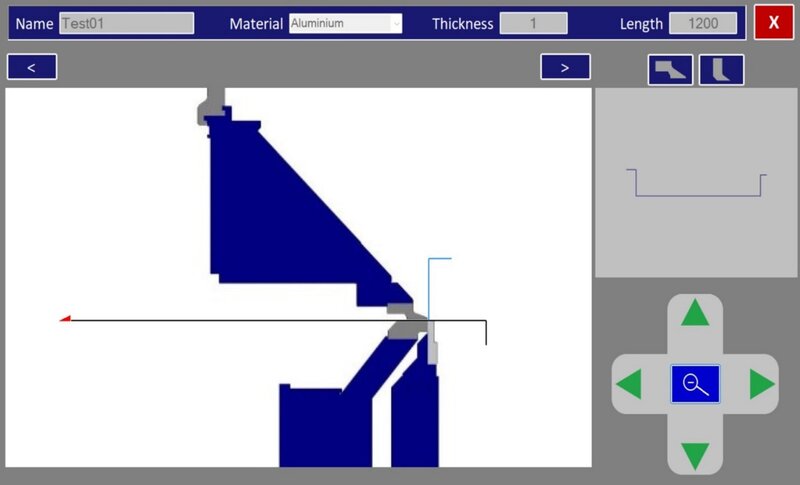Viewport: 800px width, 485px height.
Task: Go to previous bend step
Action: 32,67
